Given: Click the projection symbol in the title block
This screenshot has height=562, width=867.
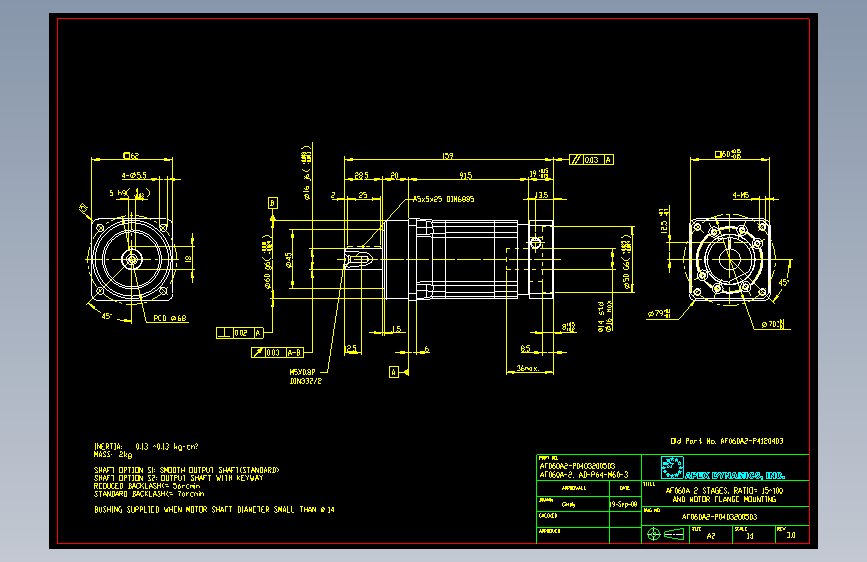Looking at the screenshot, I should click(x=666, y=534).
